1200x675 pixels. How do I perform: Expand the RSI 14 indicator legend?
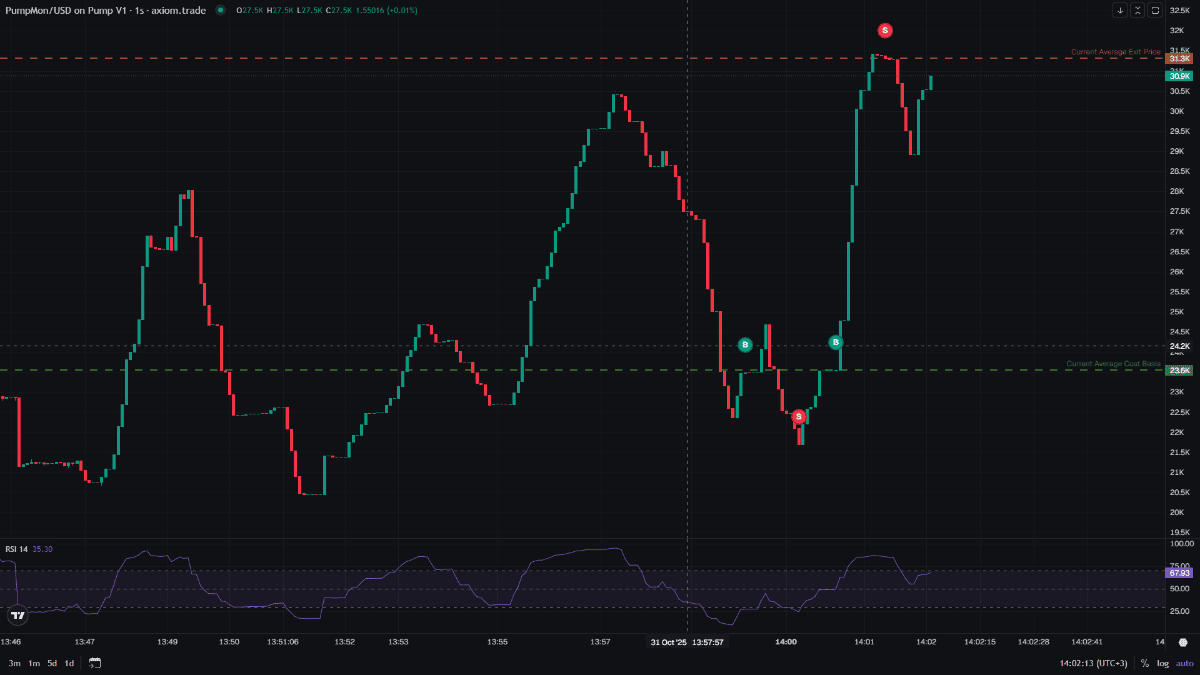click(16, 548)
